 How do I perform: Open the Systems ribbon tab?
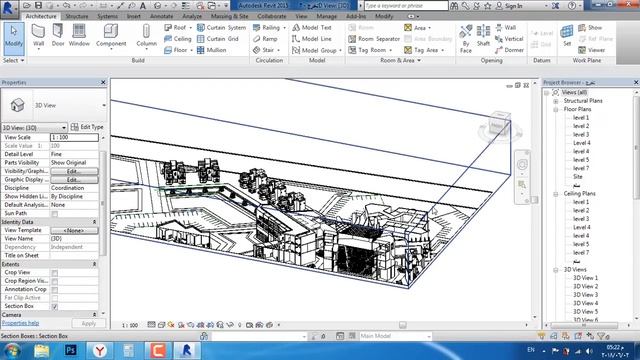(107, 16)
